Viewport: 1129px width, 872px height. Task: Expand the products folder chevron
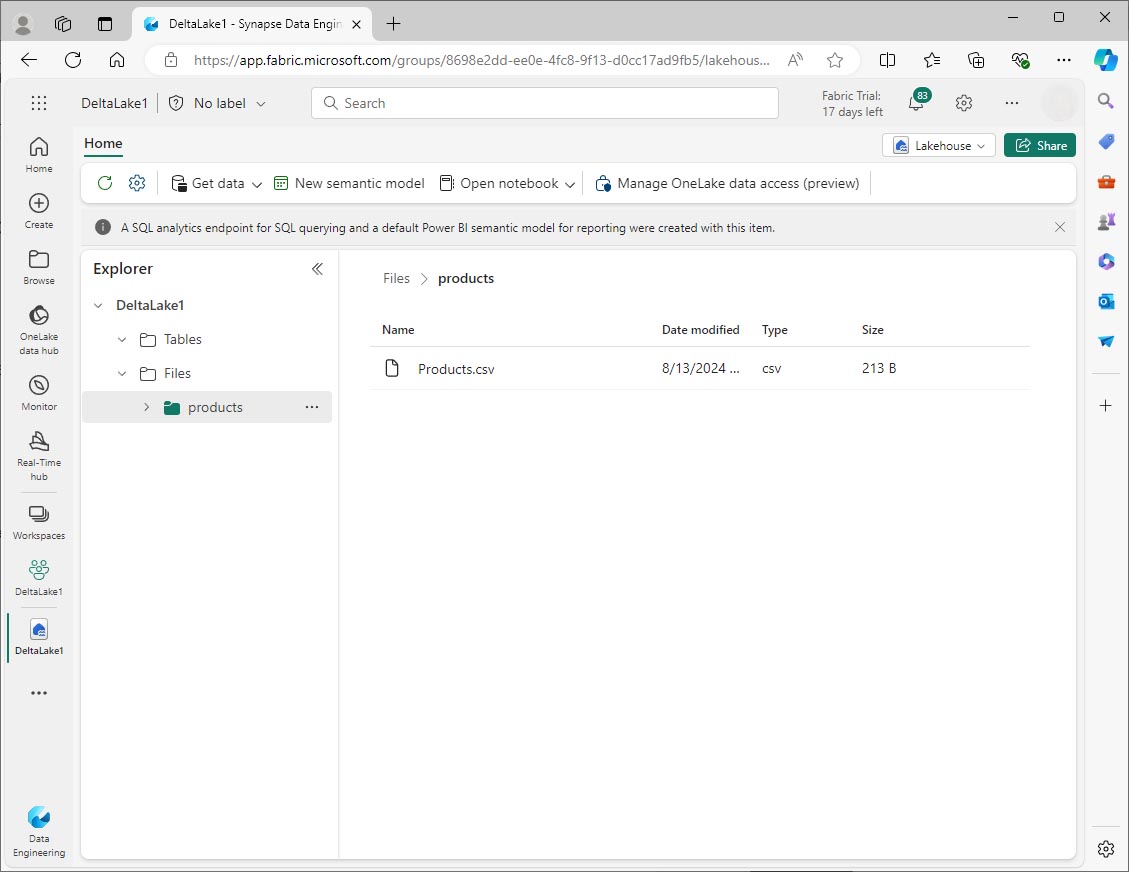pos(147,407)
